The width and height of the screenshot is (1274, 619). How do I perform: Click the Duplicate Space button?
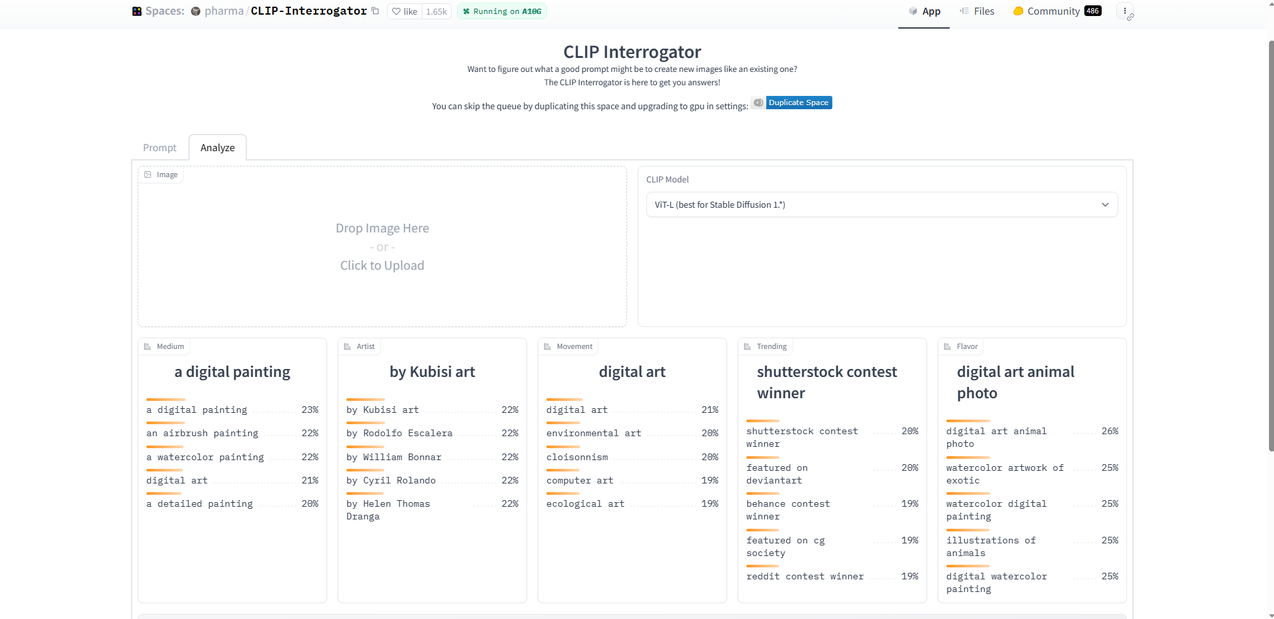pyautogui.click(x=799, y=103)
